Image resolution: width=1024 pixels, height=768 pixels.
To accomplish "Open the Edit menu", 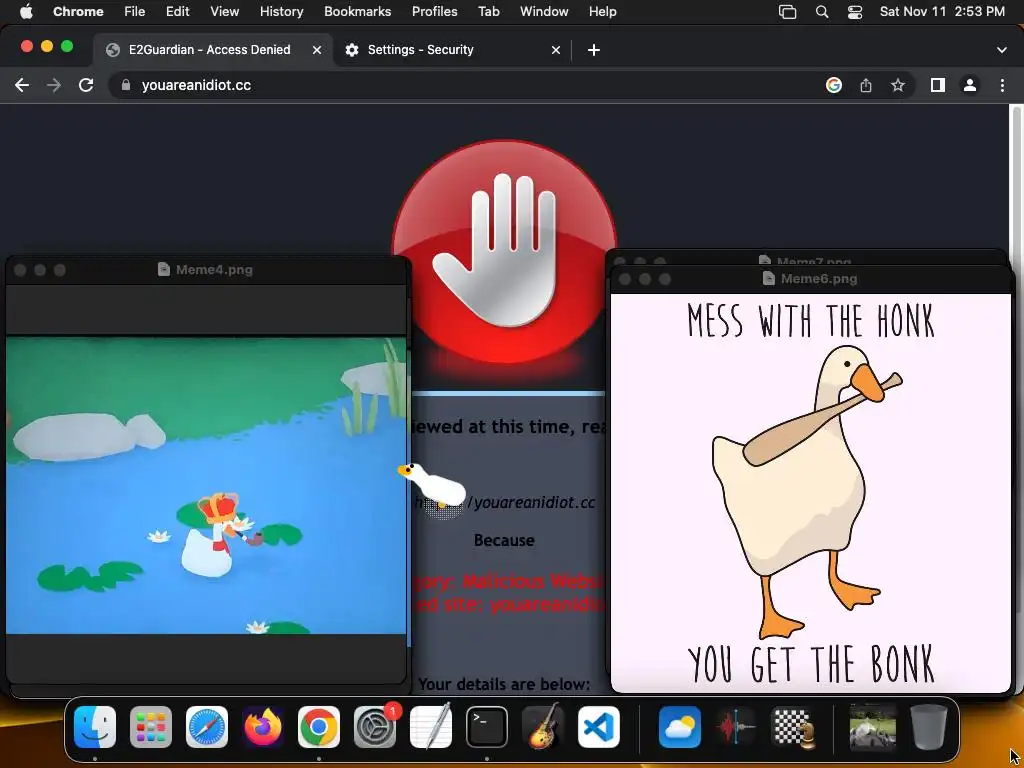I will click(x=178, y=12).
